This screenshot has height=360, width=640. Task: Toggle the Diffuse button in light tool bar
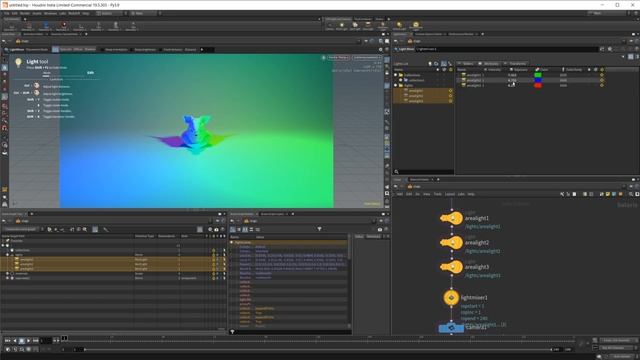[x=78, y=49]
